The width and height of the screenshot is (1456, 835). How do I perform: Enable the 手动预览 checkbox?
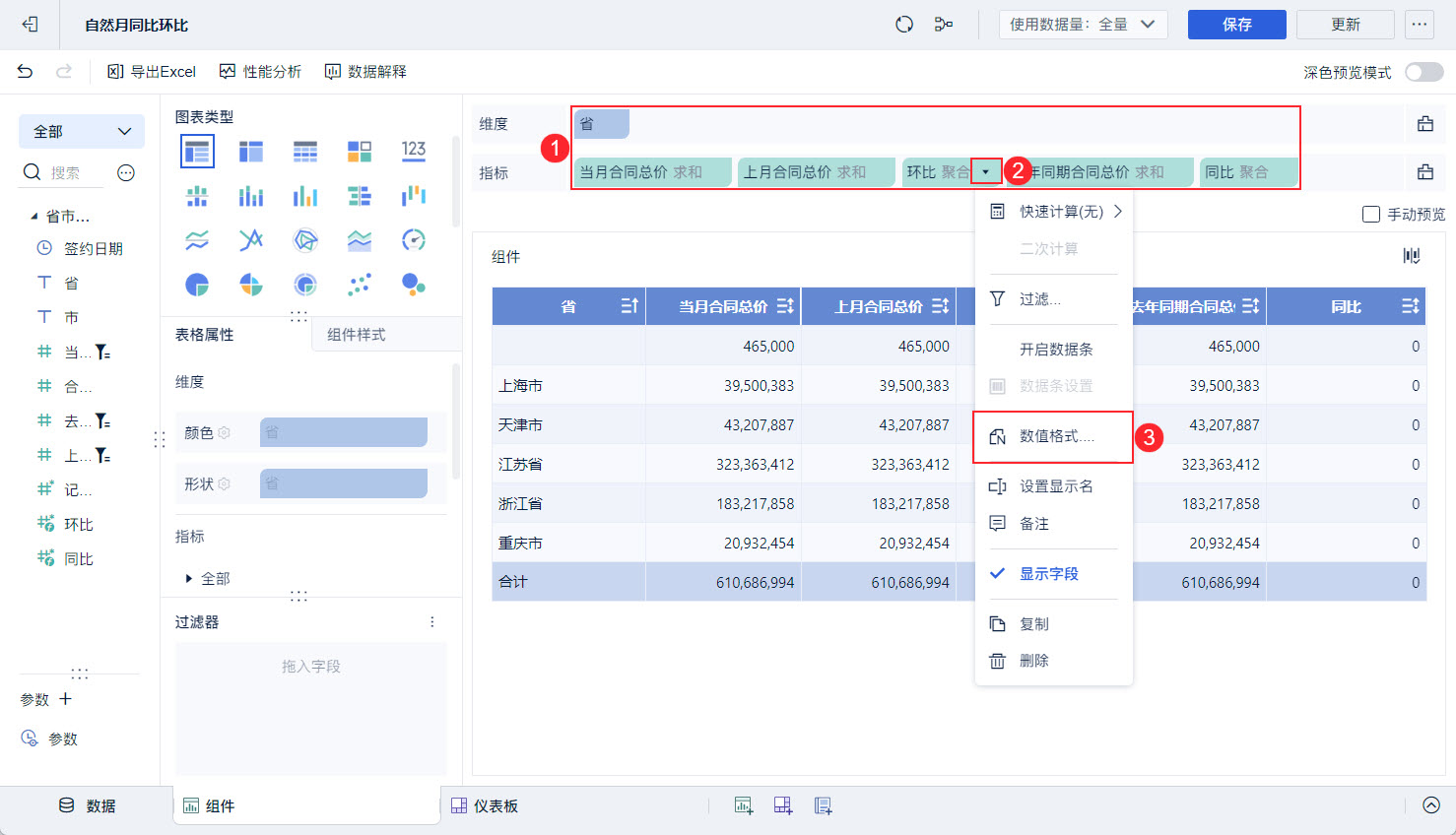(1370, 215)
